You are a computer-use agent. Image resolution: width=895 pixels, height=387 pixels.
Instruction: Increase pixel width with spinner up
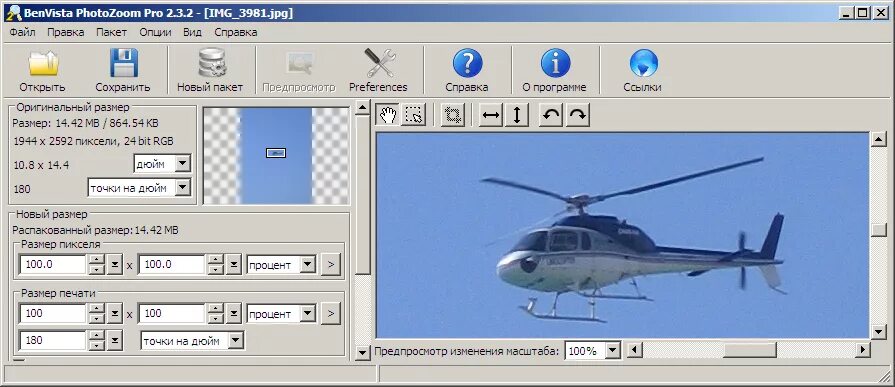point(98,260)
